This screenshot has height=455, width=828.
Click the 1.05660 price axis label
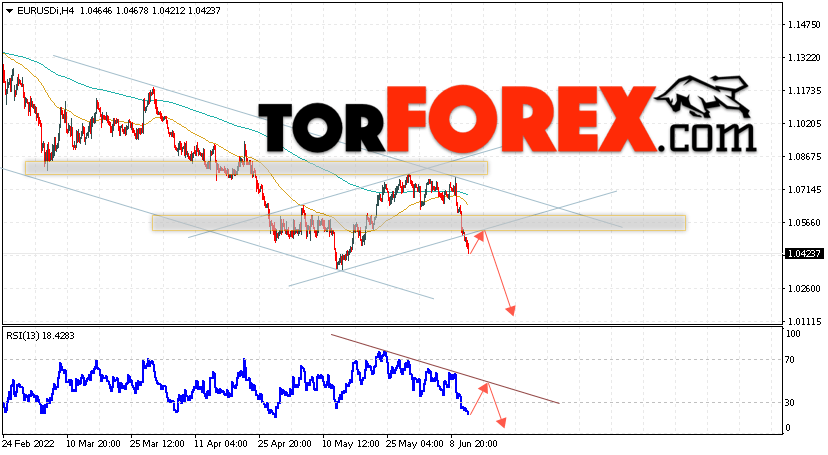coord(804,223)
